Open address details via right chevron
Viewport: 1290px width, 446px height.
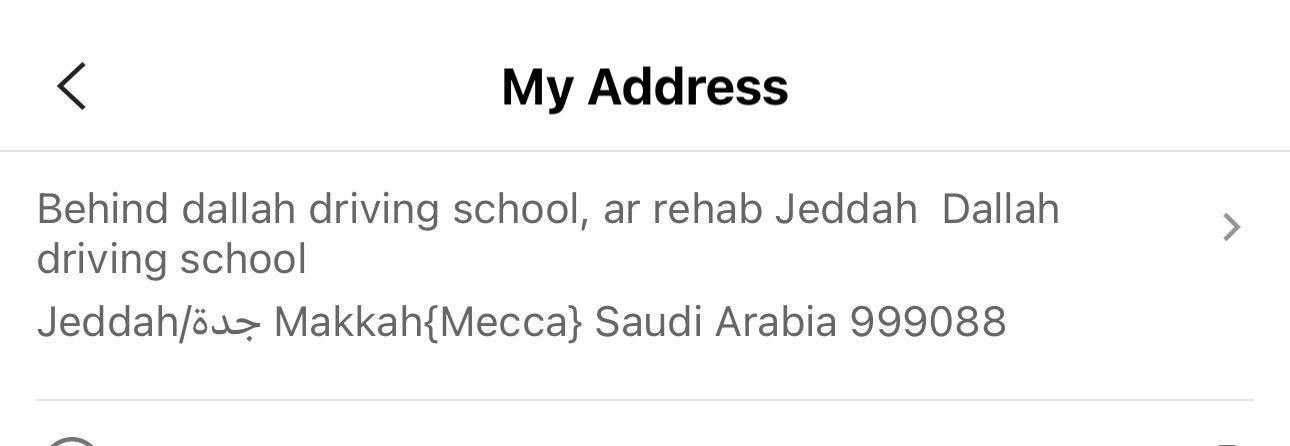pyautogui.click(x=1232, y=228)
